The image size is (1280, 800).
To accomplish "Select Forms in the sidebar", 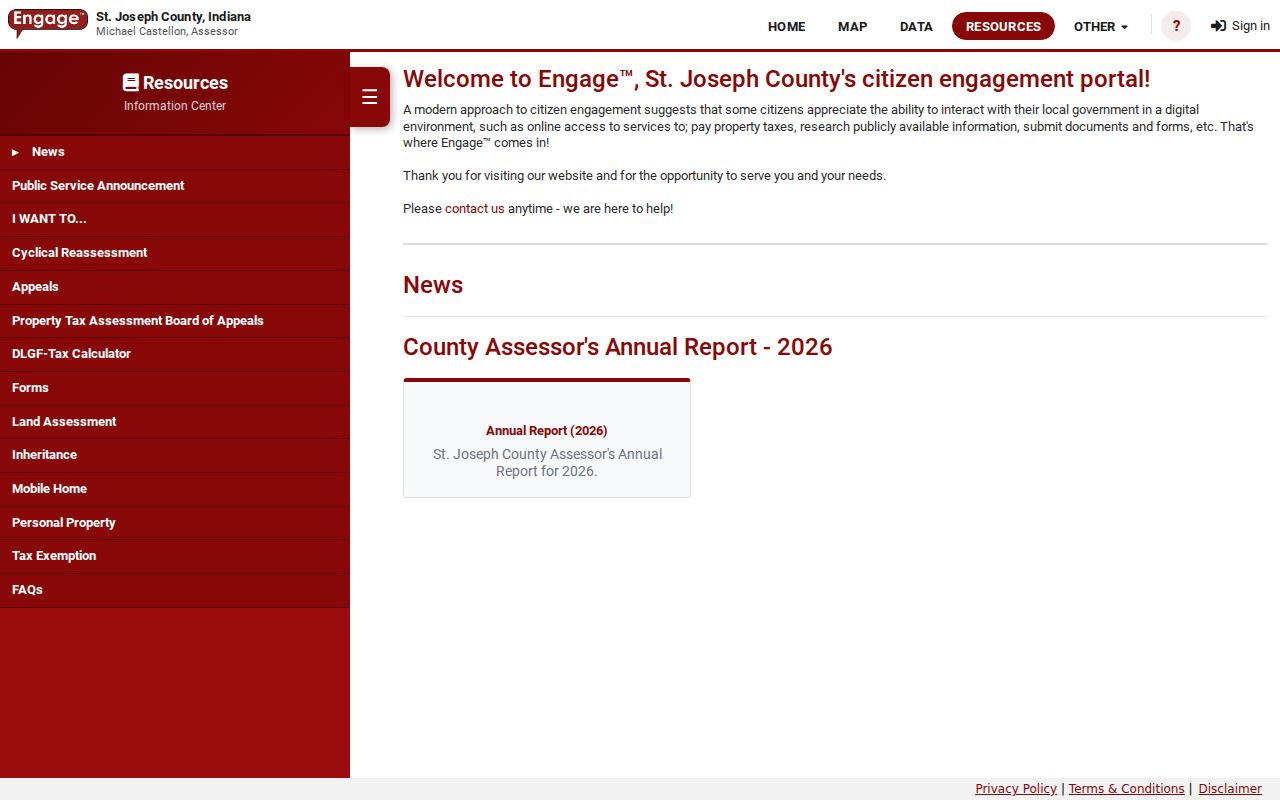I will (175, 388).
